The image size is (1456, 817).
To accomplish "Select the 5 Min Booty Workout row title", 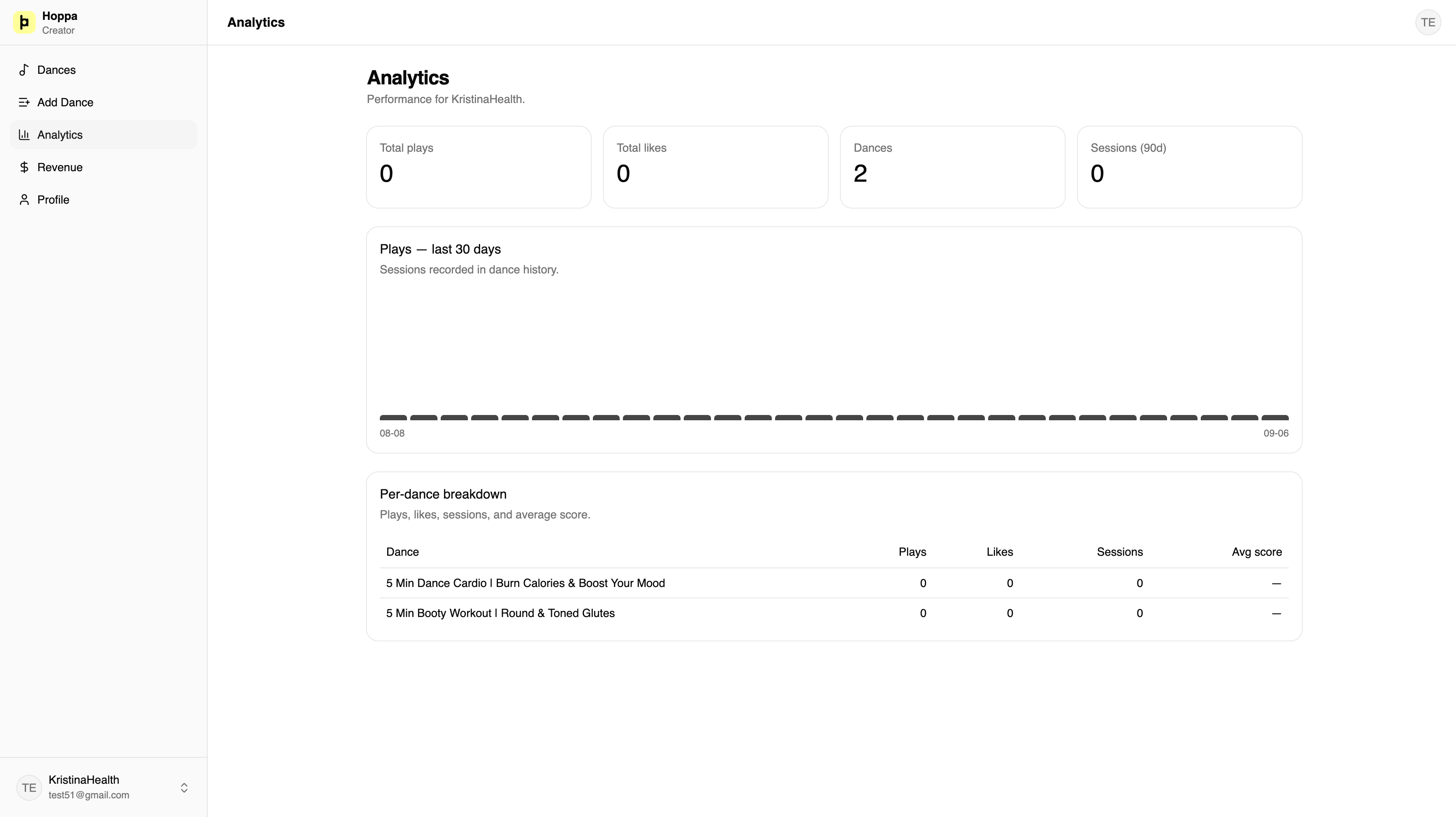I will coord(500,613).
